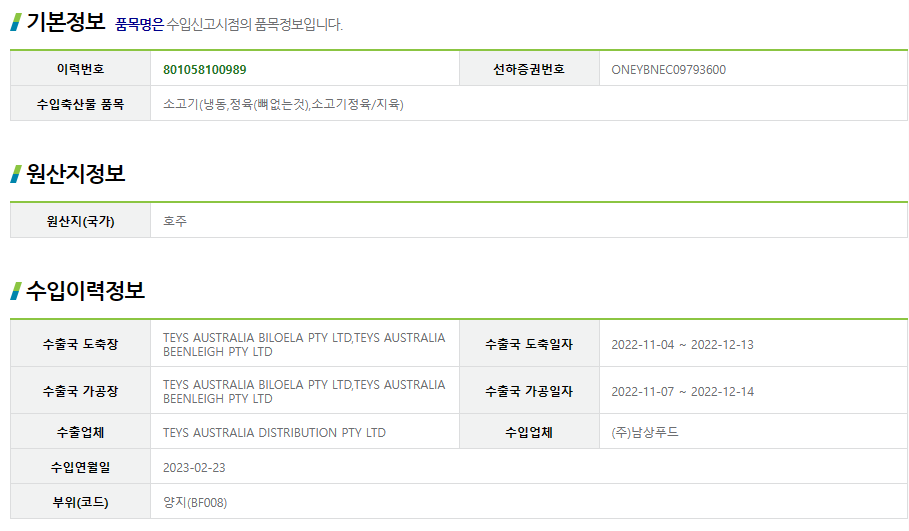Click the slash icon beside 수입이력정보 heading
The image size is (909, 531).
coord(16,291)
